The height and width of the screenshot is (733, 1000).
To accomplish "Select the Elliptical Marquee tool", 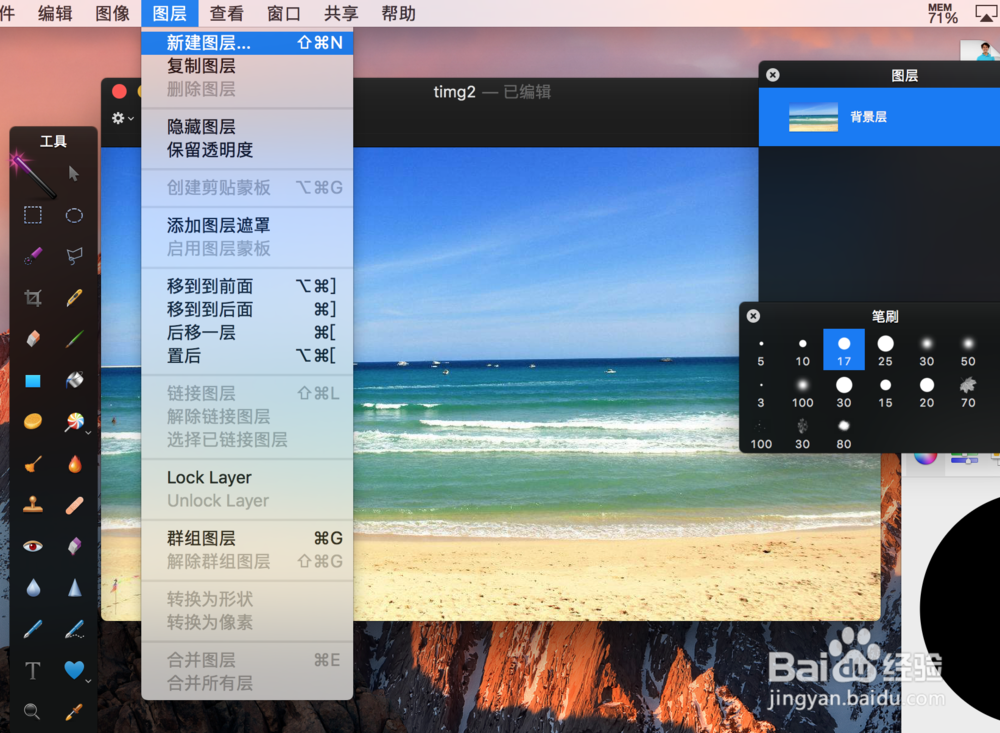I will click(74, 215).
